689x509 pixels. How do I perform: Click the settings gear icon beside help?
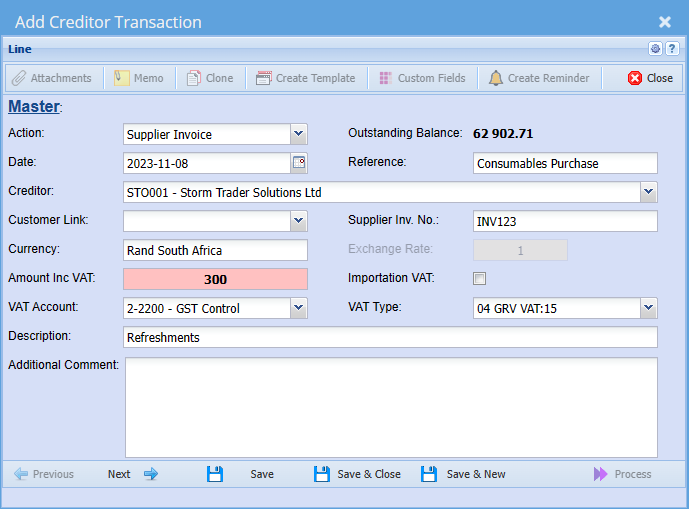[656, 48]
